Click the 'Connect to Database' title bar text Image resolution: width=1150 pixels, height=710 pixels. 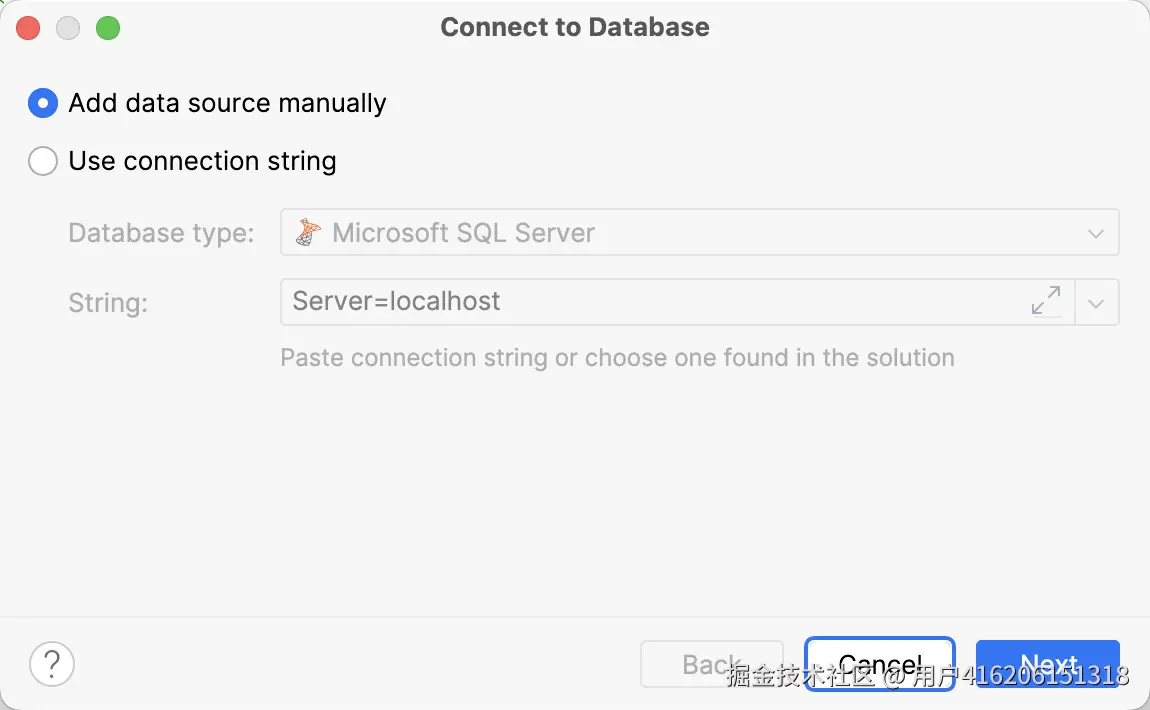coord(575,27)
